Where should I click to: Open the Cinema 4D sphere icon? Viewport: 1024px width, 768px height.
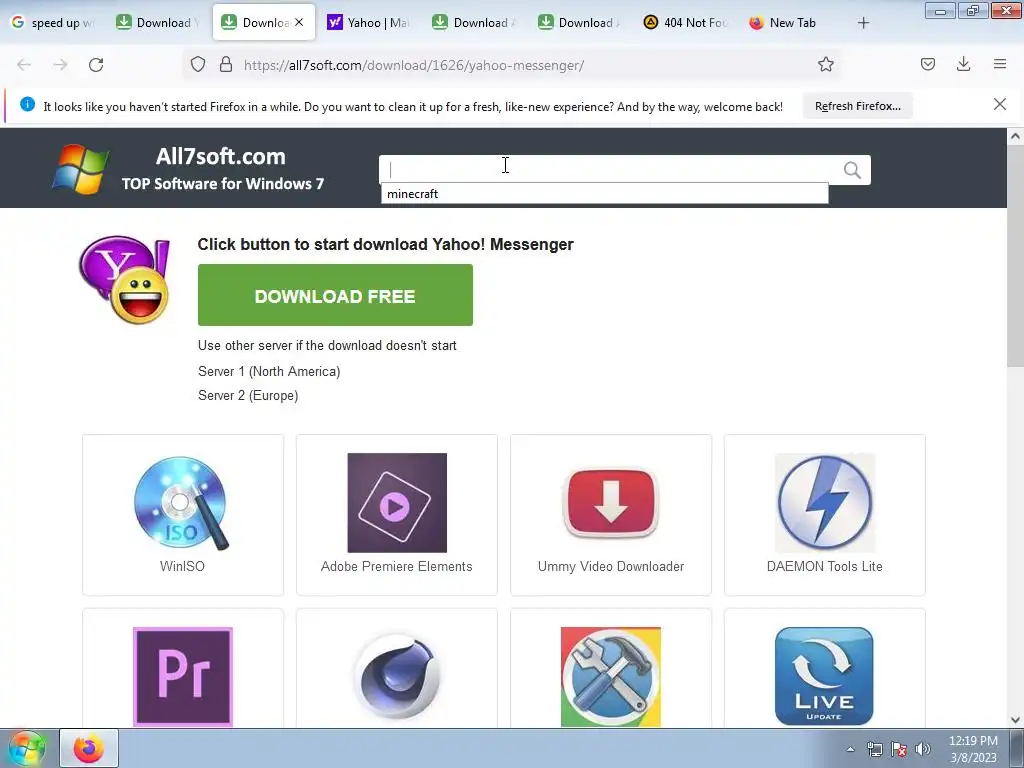(x=397, y=677)
